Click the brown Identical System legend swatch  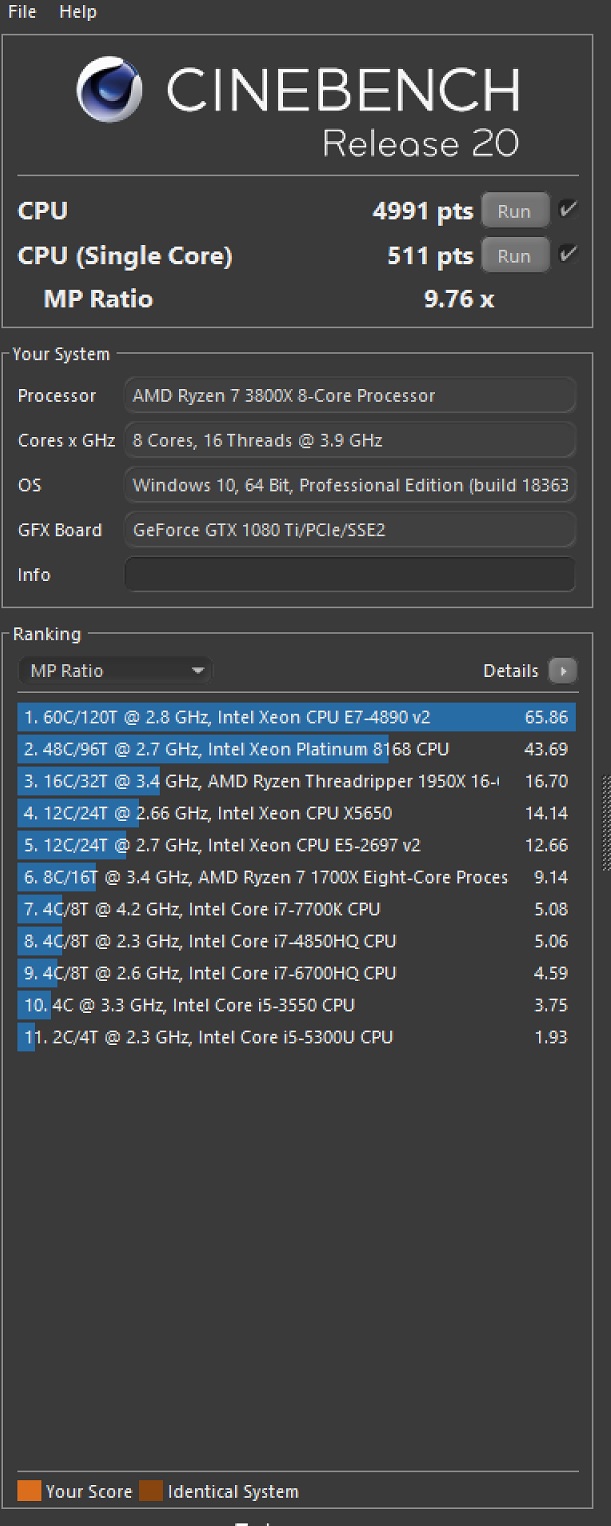[151, 1491]
